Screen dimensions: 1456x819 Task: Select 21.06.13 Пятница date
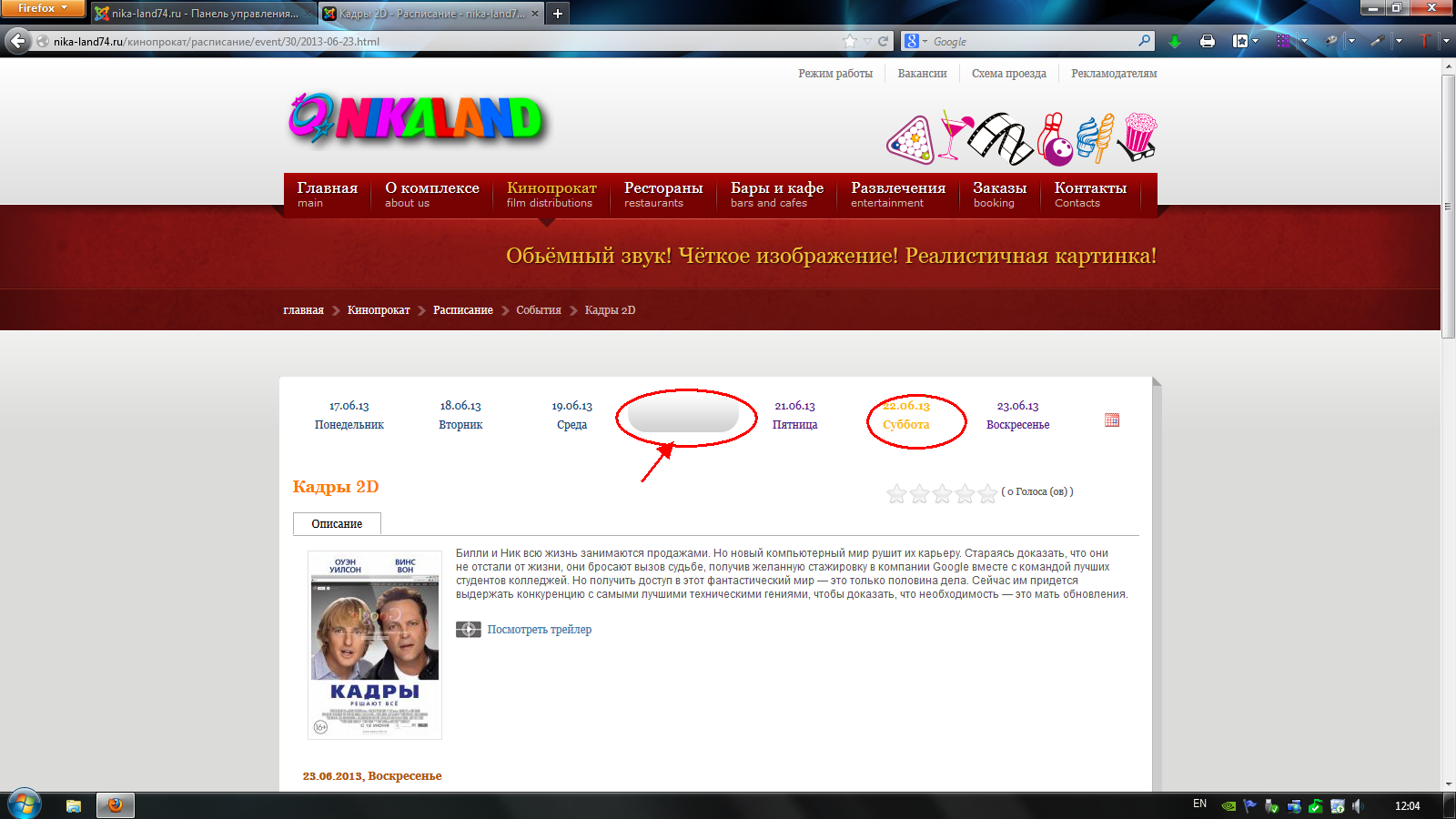(794, 415)
